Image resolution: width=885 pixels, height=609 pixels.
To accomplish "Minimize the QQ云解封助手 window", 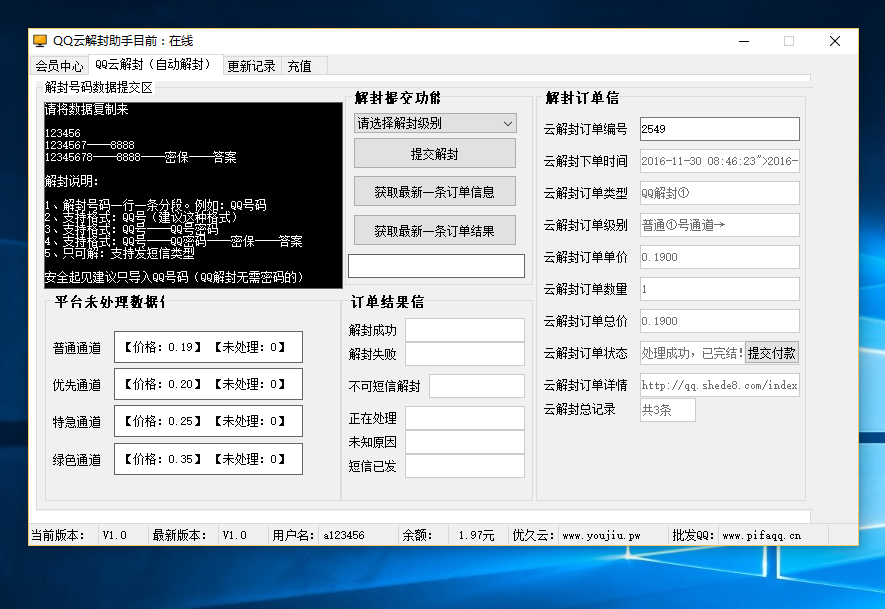I will (x=744, y=41).
